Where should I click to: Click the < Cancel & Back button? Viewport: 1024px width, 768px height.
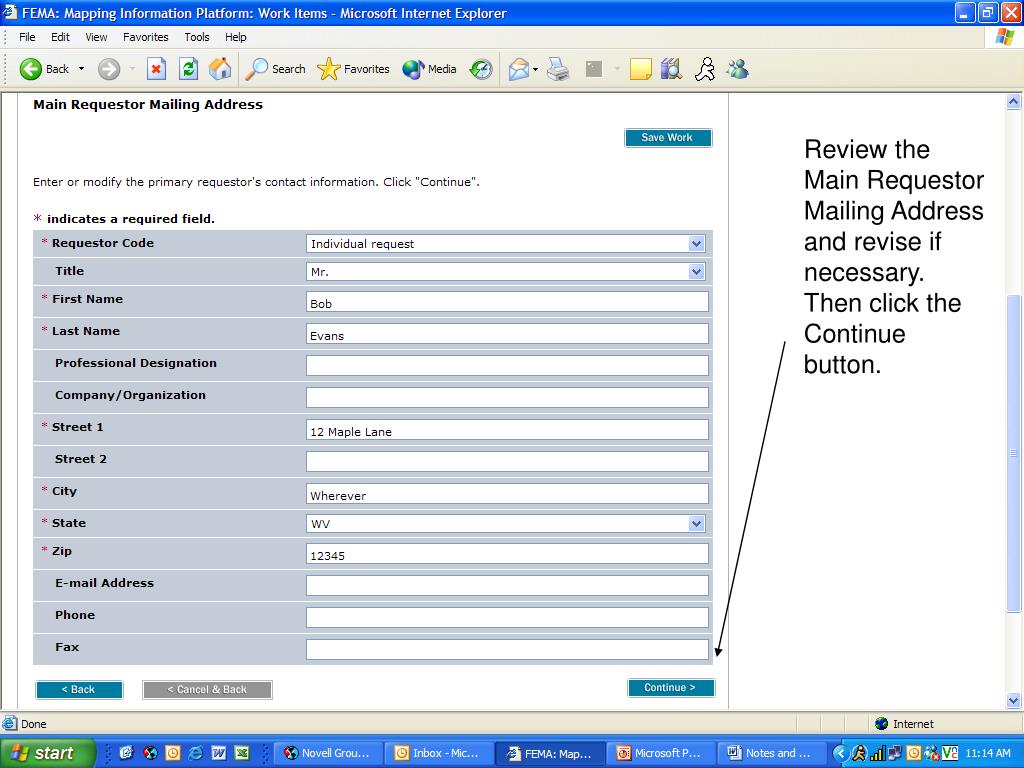[x=207, y=690]
